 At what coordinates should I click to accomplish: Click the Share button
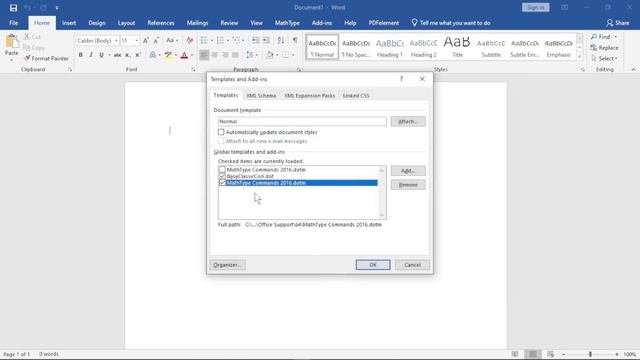[618, 23]
